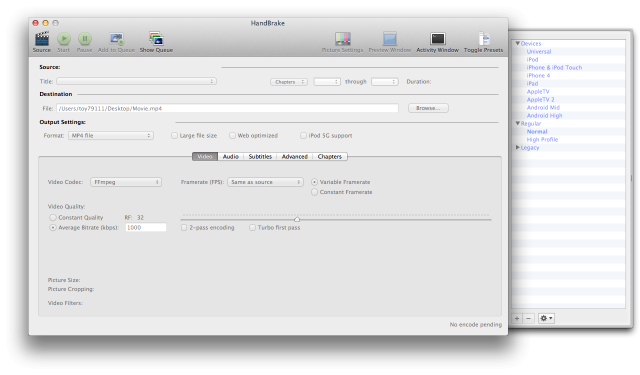Click the Browse... destination button
640x375 pixels.
[x=428, y=108]
